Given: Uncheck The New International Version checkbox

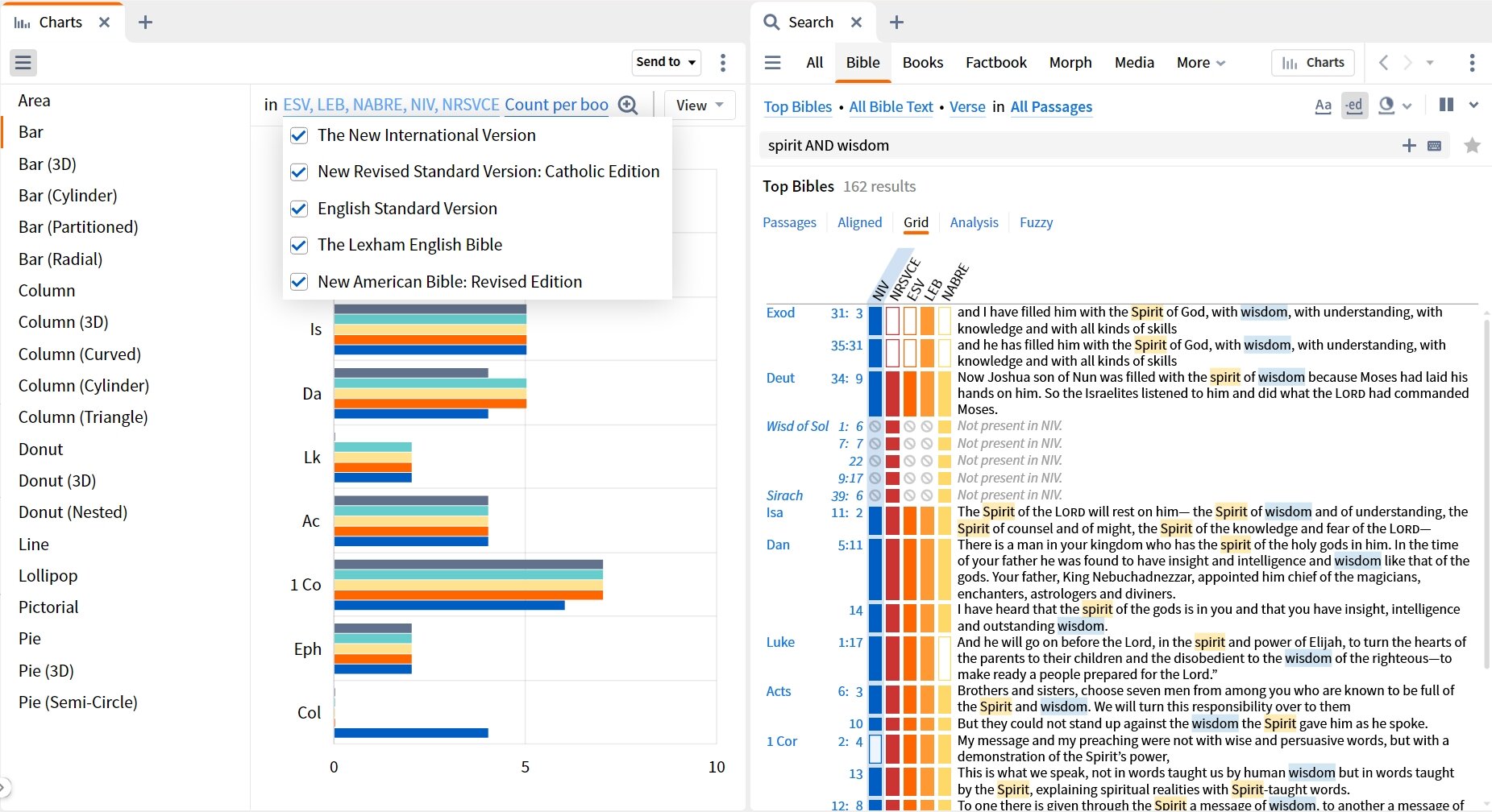Looking at the screenshot, I should (299, 135).
